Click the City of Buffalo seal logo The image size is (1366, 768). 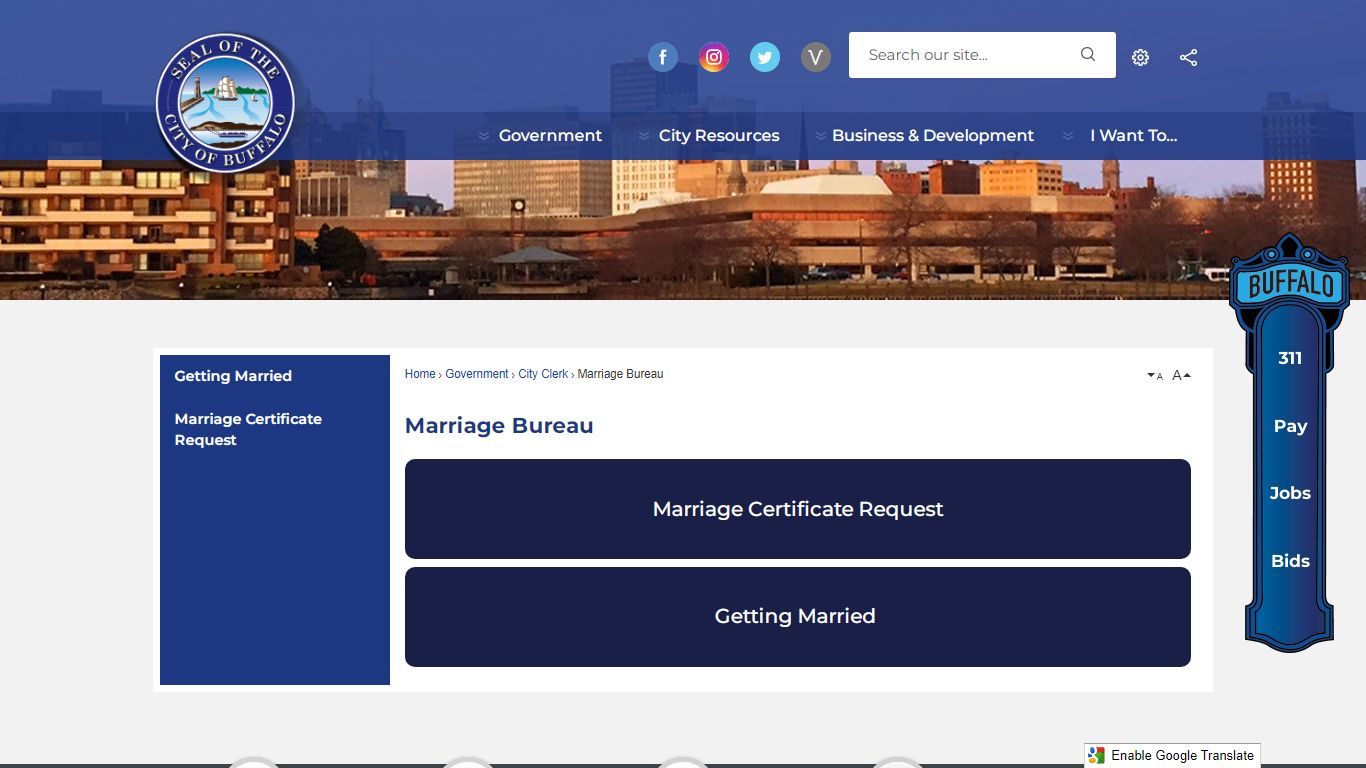pos(225,103)
